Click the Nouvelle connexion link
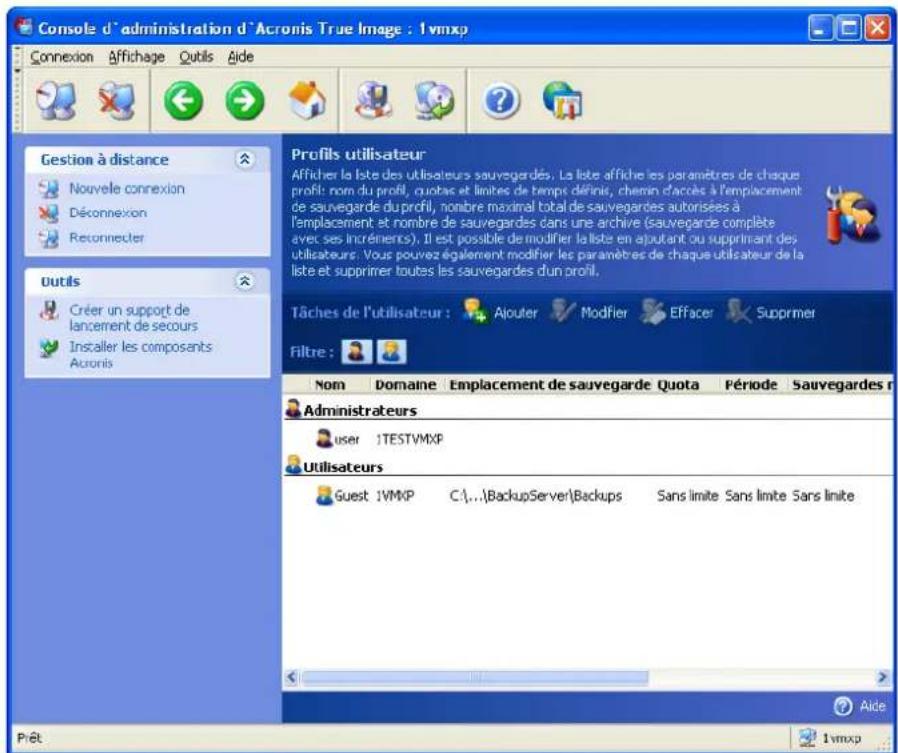The width and height of the screenshot is (898, 753). tap(127, 189)
